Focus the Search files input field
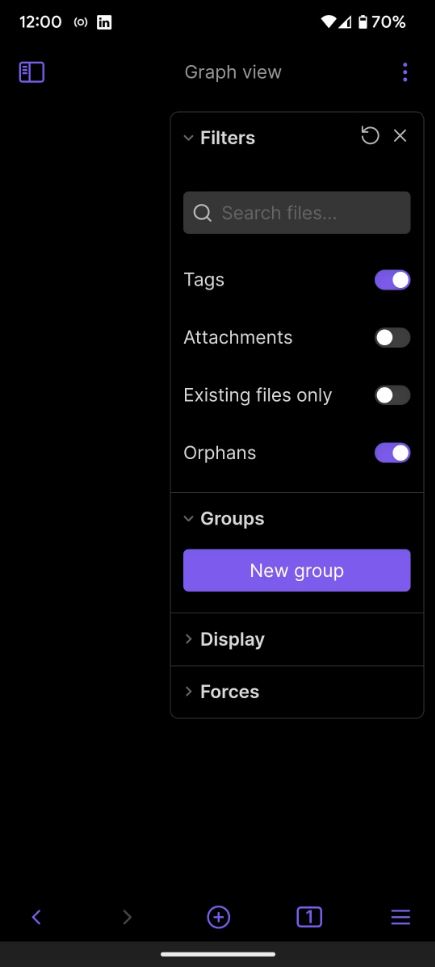This screenshot has height=967, width=435. coord(297,213)
